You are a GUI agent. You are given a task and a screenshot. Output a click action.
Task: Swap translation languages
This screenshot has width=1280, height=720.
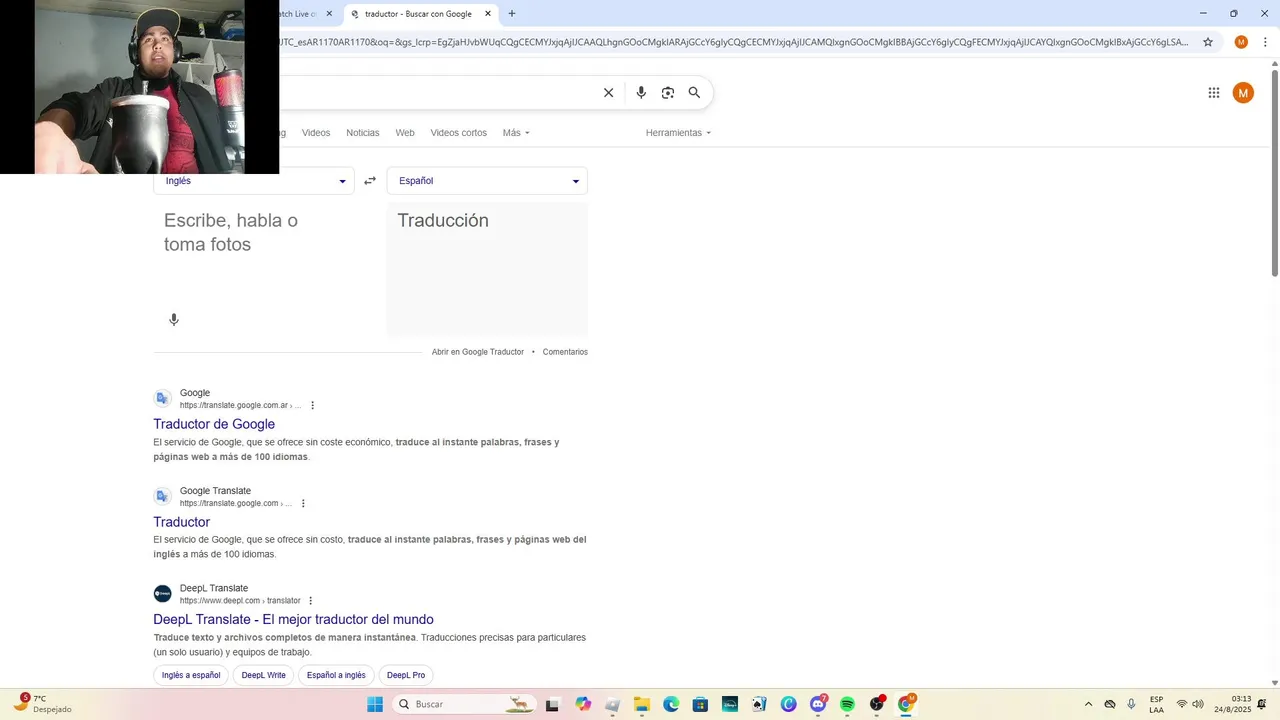tap(370, 181)
